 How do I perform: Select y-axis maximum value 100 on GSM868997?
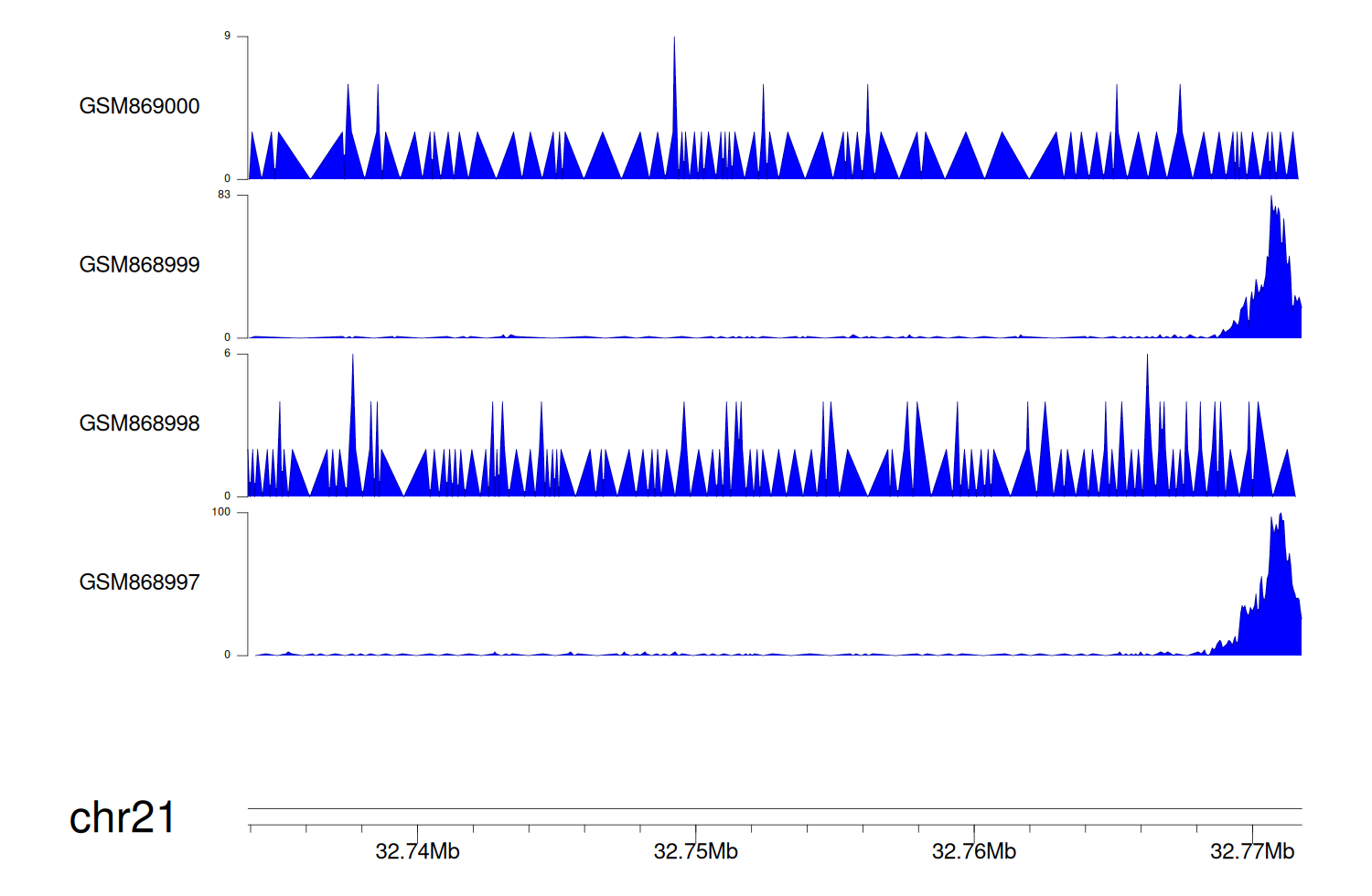coord(221,512)
